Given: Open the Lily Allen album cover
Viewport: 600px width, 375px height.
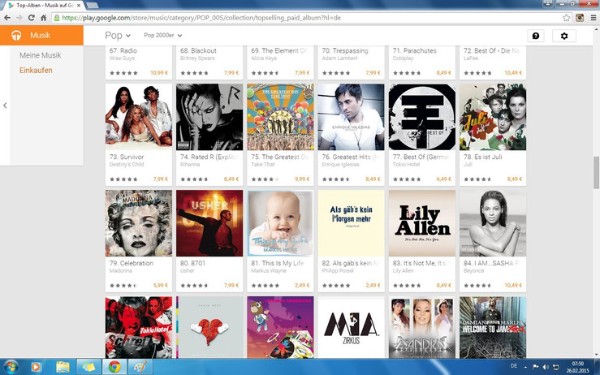Looking at the screenshot, I should [x=422, y=223].
